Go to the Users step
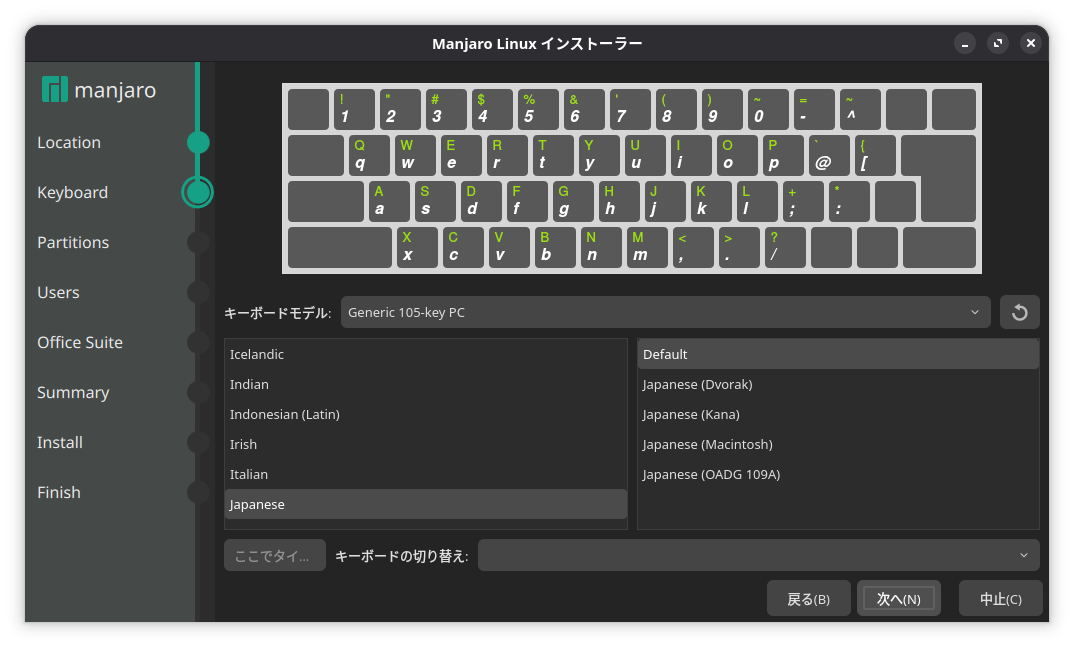Viewport: 1074px width, 647px height. coord(58,292)
